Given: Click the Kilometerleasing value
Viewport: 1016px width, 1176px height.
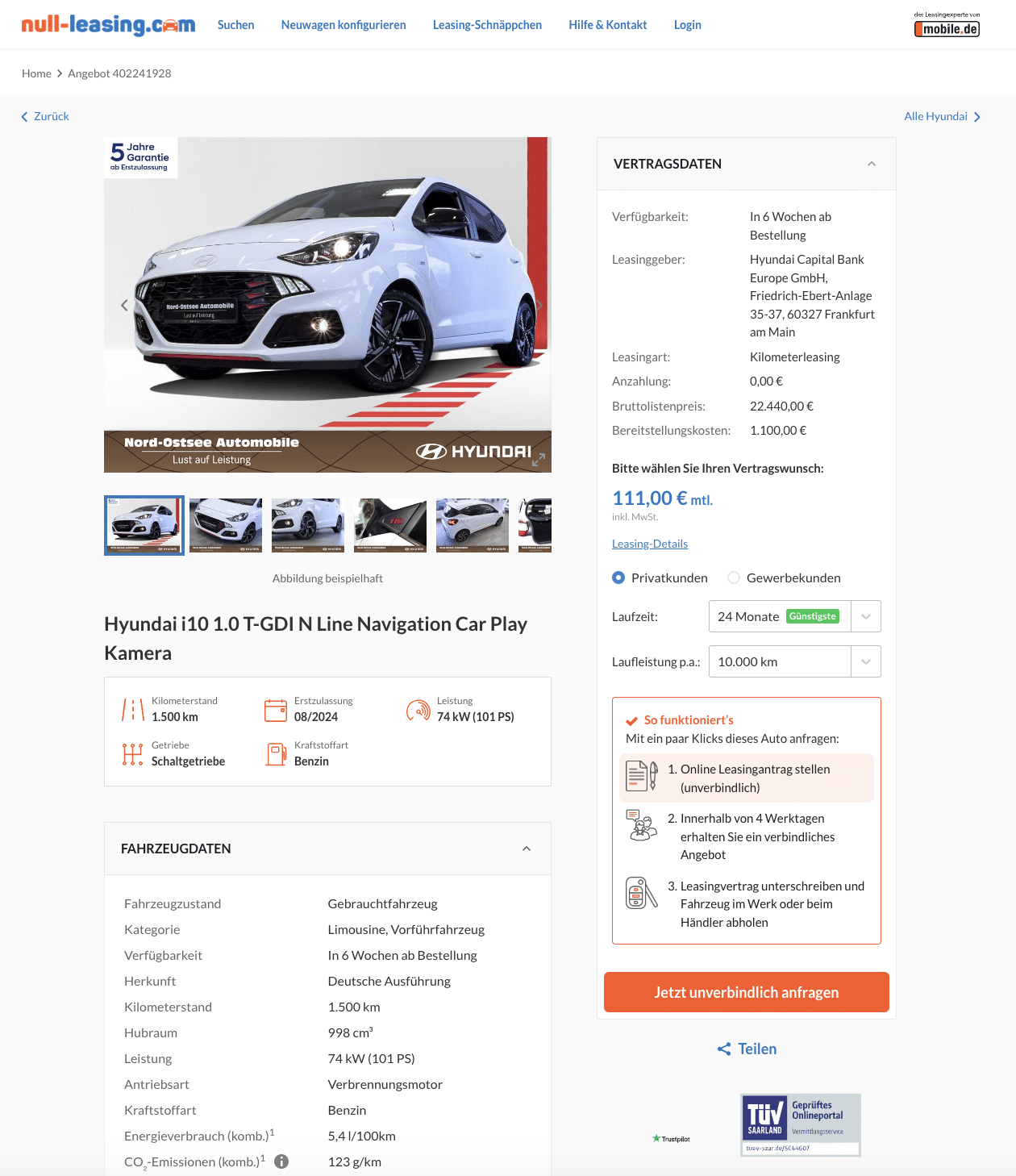Looking at the screenshot, I should click(x=795, y=357).
